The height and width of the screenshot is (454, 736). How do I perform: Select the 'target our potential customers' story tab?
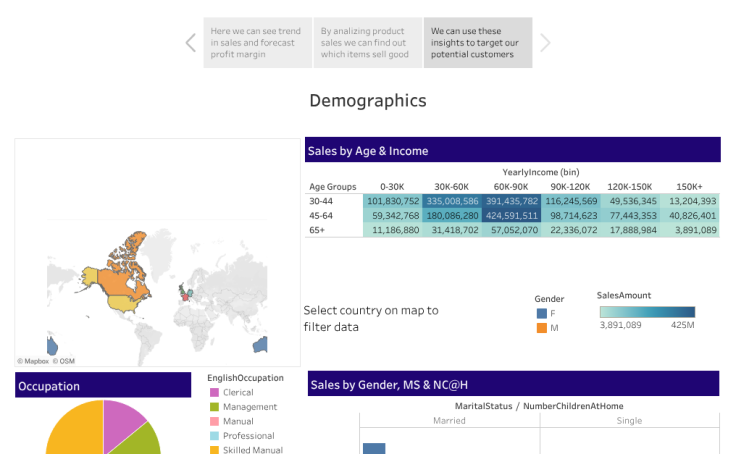tap(477, 43)
